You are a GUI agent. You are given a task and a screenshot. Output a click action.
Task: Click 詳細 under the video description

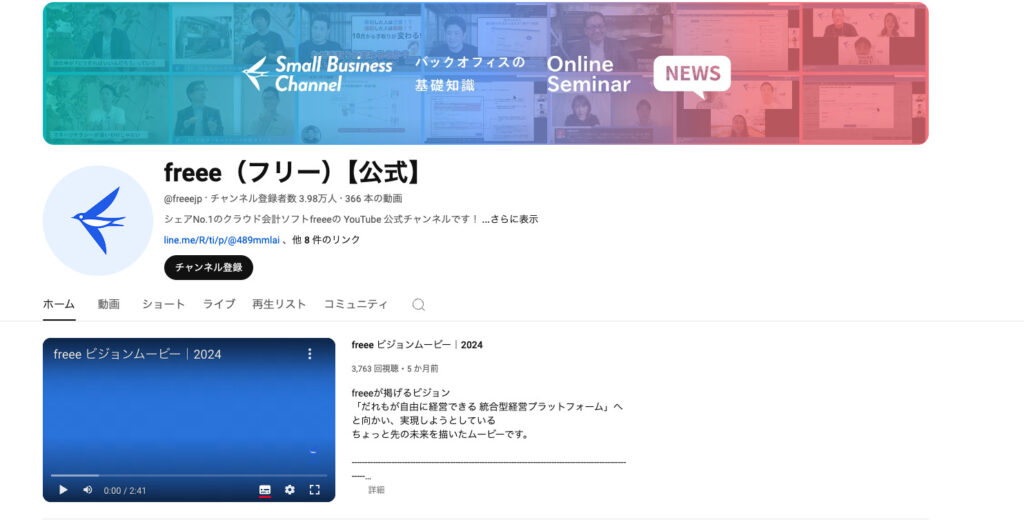376,489
